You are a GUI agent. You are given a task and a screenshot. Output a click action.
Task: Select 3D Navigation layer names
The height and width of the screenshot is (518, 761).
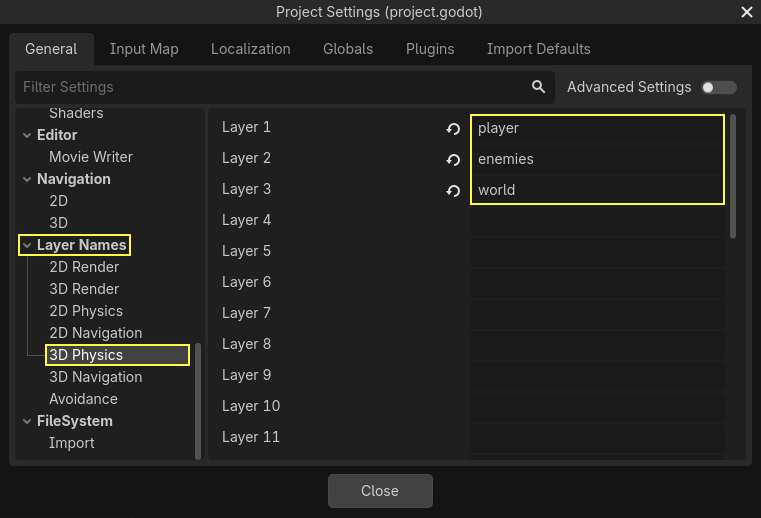click(96, 377)
